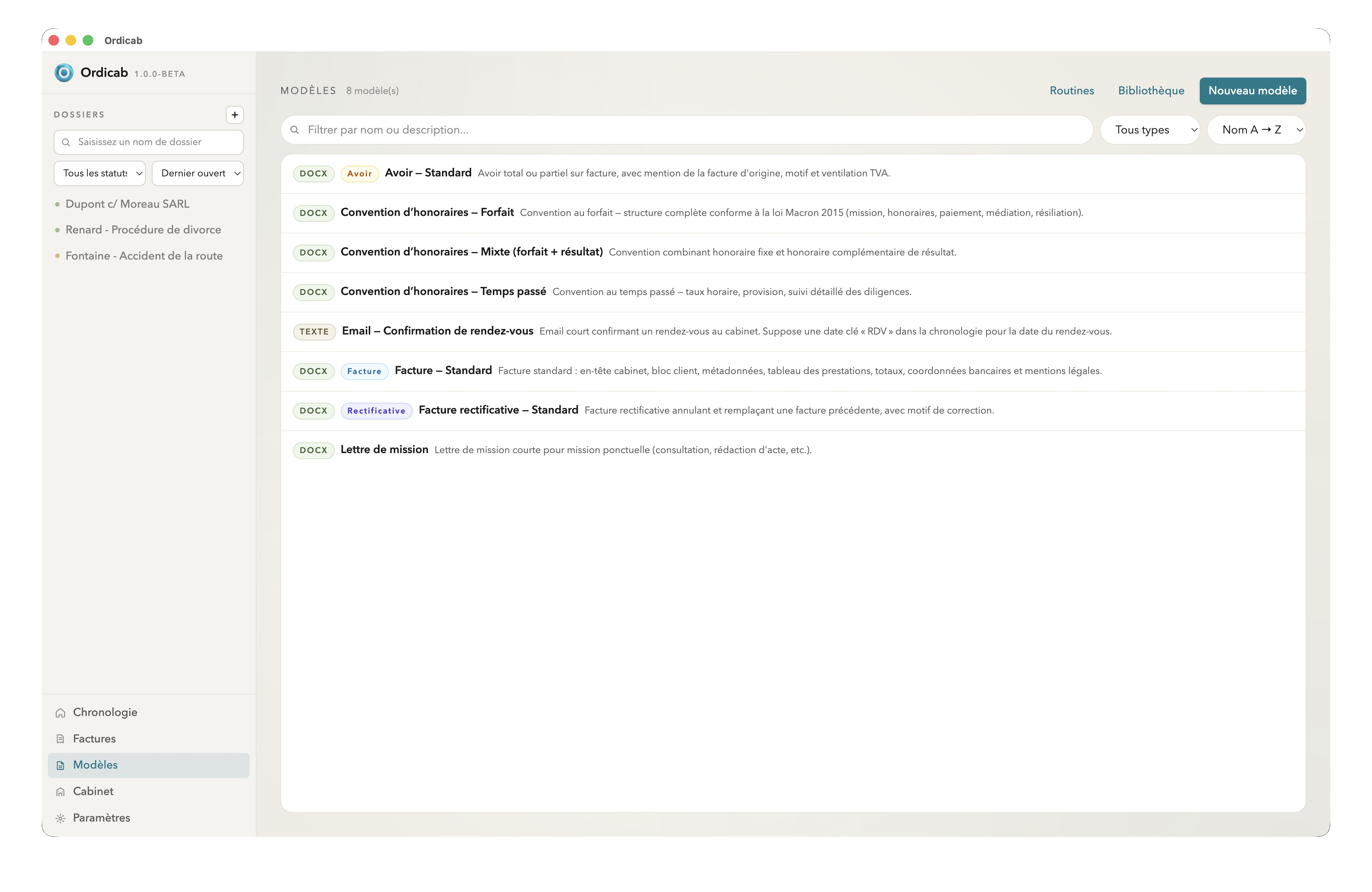
Task: Click the purple Rectificative tag badge
Action: point(377,411)
